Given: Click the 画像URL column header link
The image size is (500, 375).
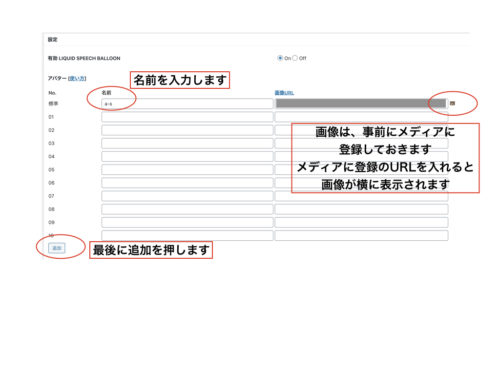Looking at the screenshot, I should click(x=284, y=93).
